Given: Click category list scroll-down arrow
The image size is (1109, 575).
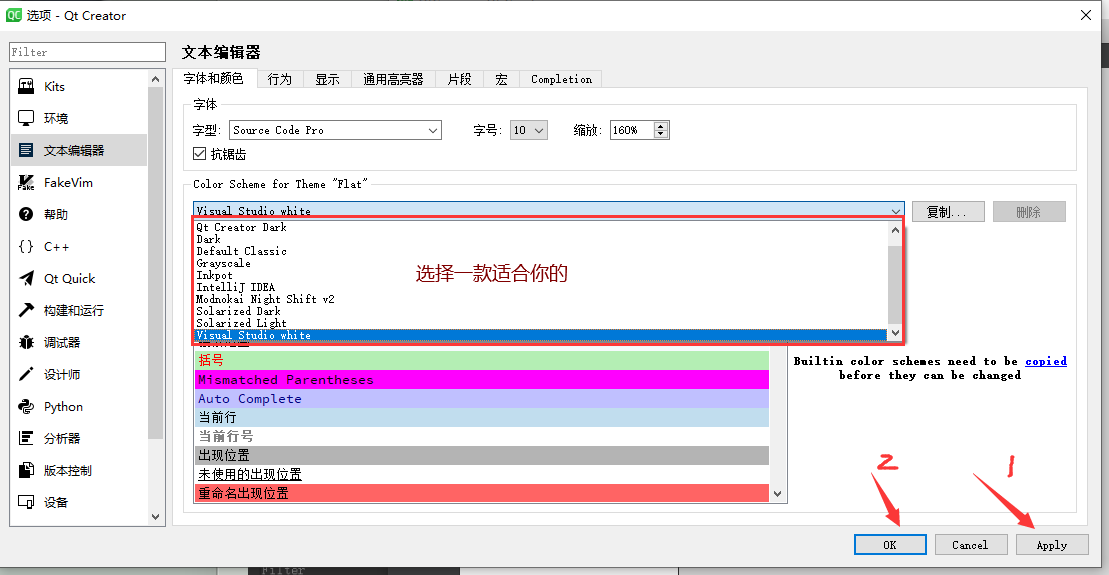Looking at the screenshot, I should tap(156, 517).
